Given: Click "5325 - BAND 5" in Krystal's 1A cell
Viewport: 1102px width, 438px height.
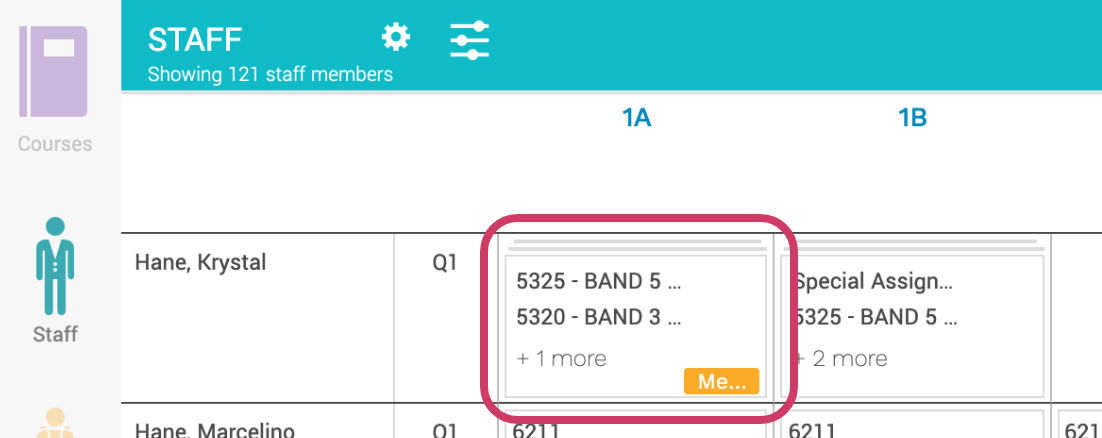Looking at the screenshot, I should tap(598, 282).
